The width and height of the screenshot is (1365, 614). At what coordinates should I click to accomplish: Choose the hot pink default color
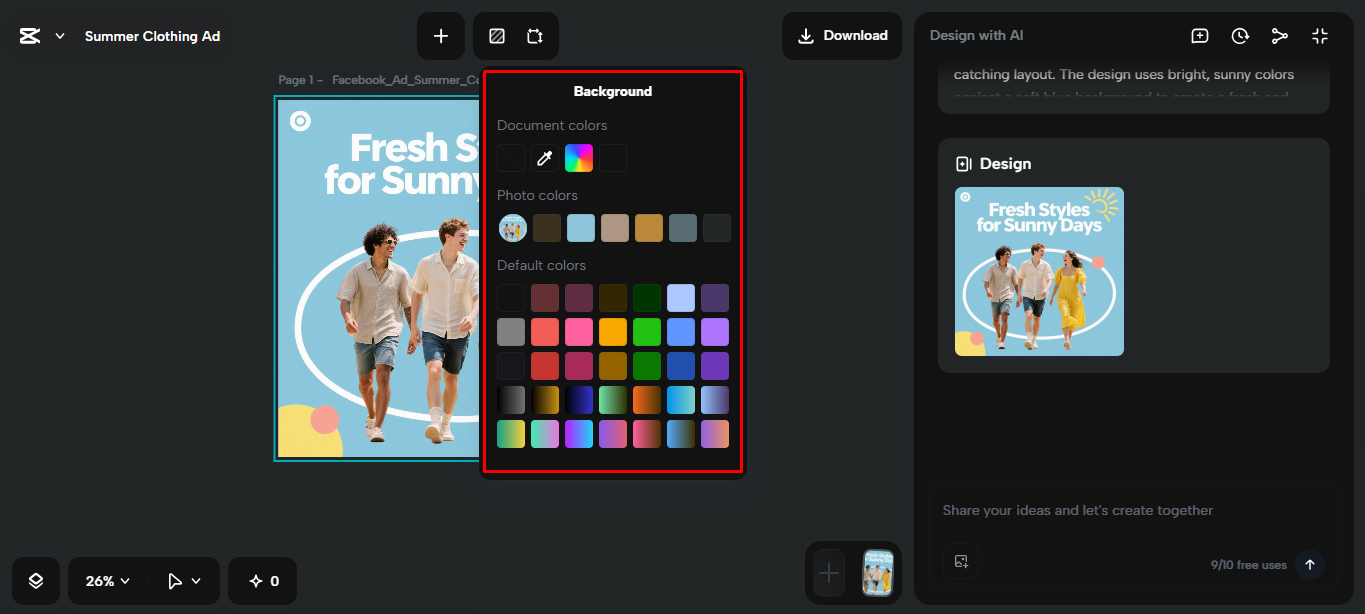pos(579,332)
